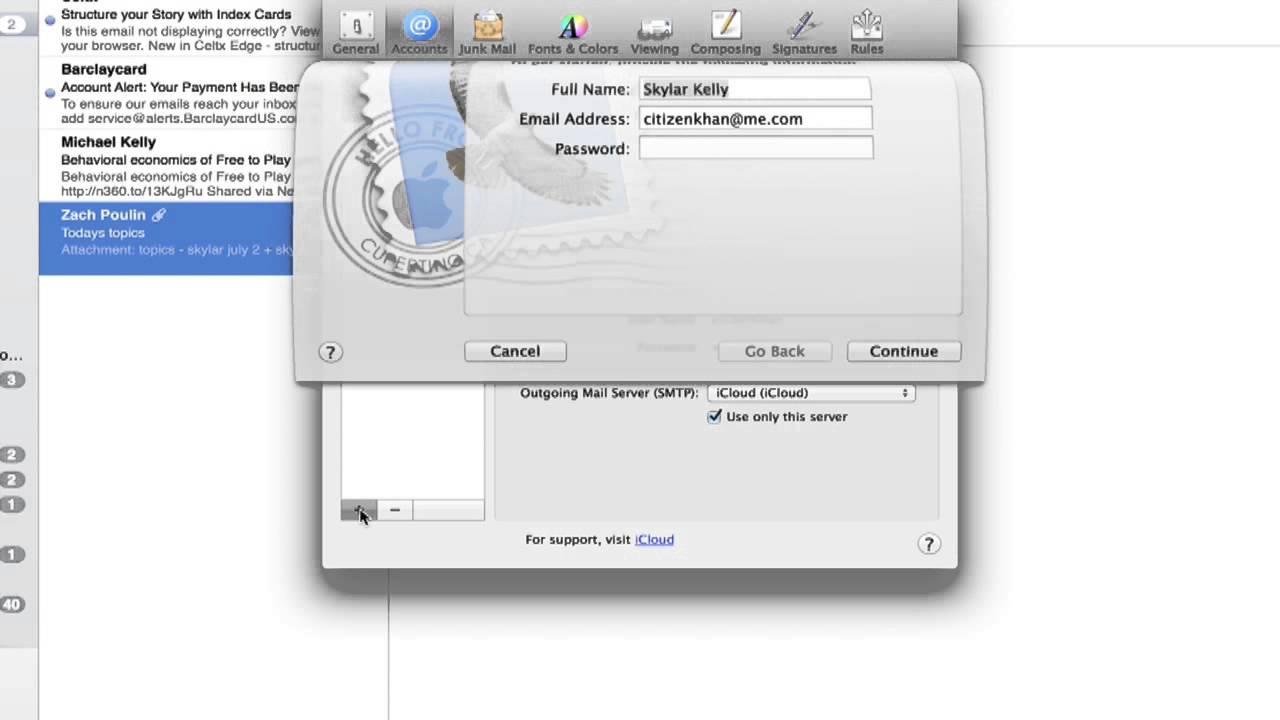Open Viewing preferences pane
This screenshot has width=1280, height=720.
pos(654,31)
